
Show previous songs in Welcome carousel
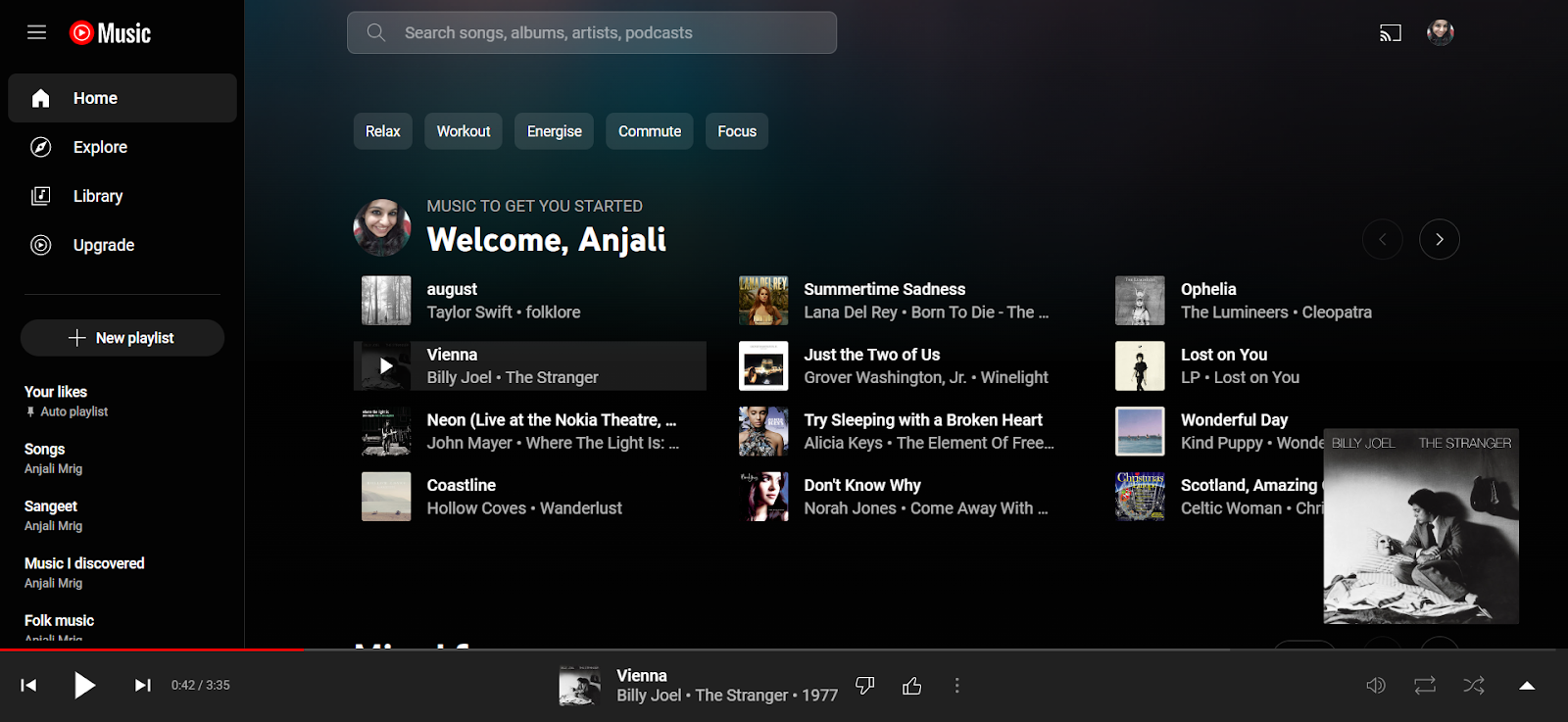click(x=1382, y=239)
